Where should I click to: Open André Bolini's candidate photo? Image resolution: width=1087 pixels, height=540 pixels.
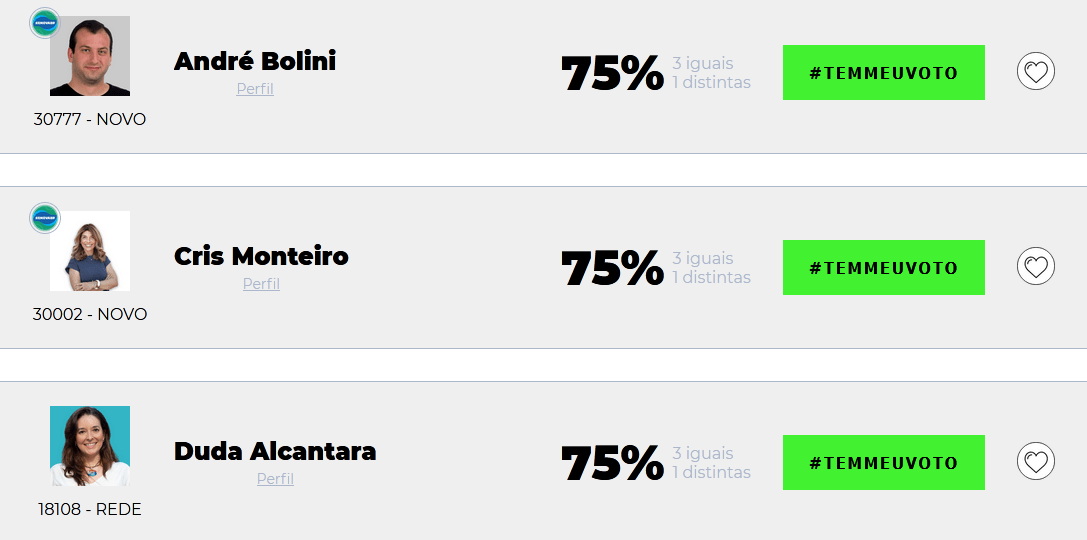[90, 56]
